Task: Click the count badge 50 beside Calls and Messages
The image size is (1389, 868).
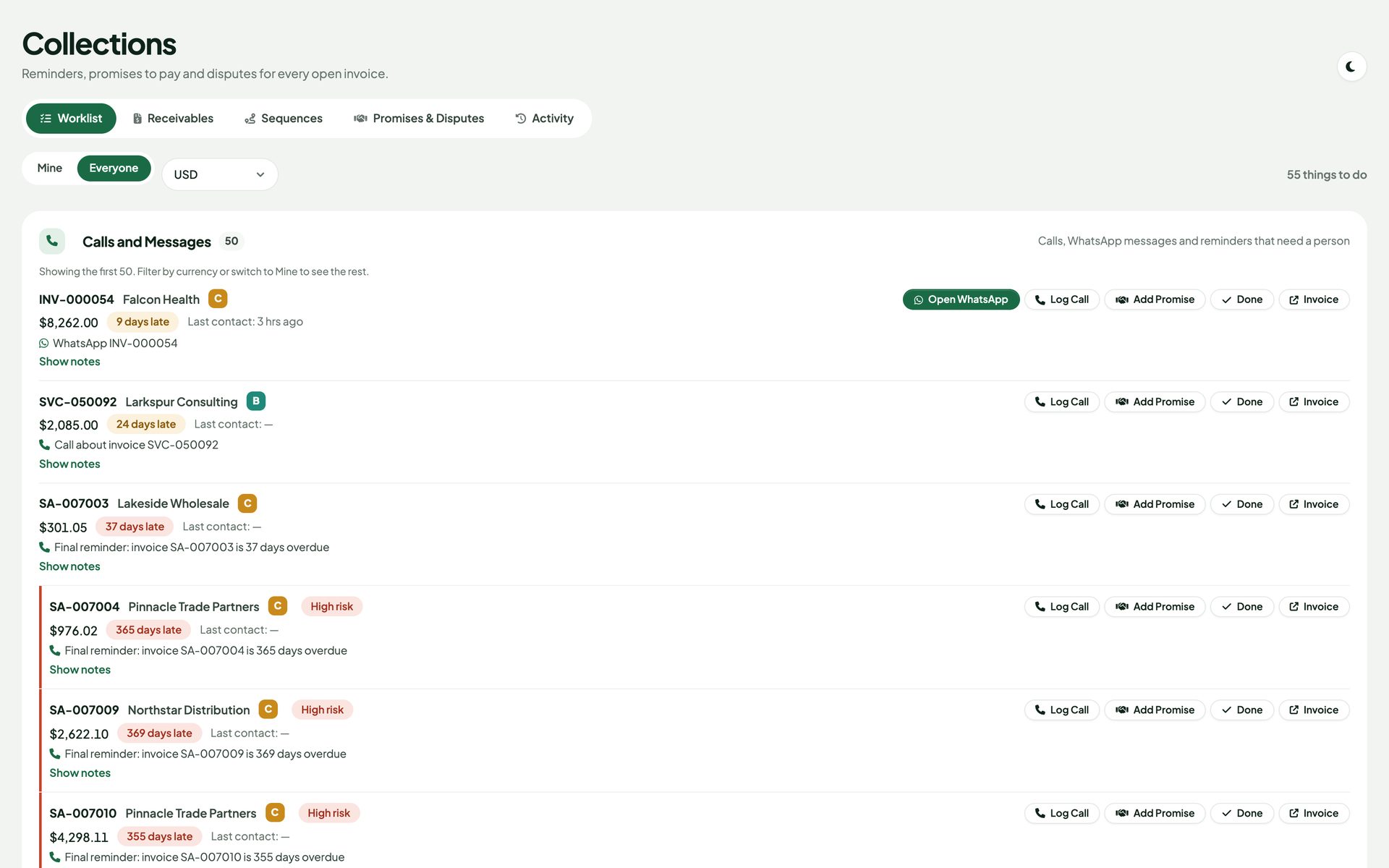Action: tap(231, 241)
